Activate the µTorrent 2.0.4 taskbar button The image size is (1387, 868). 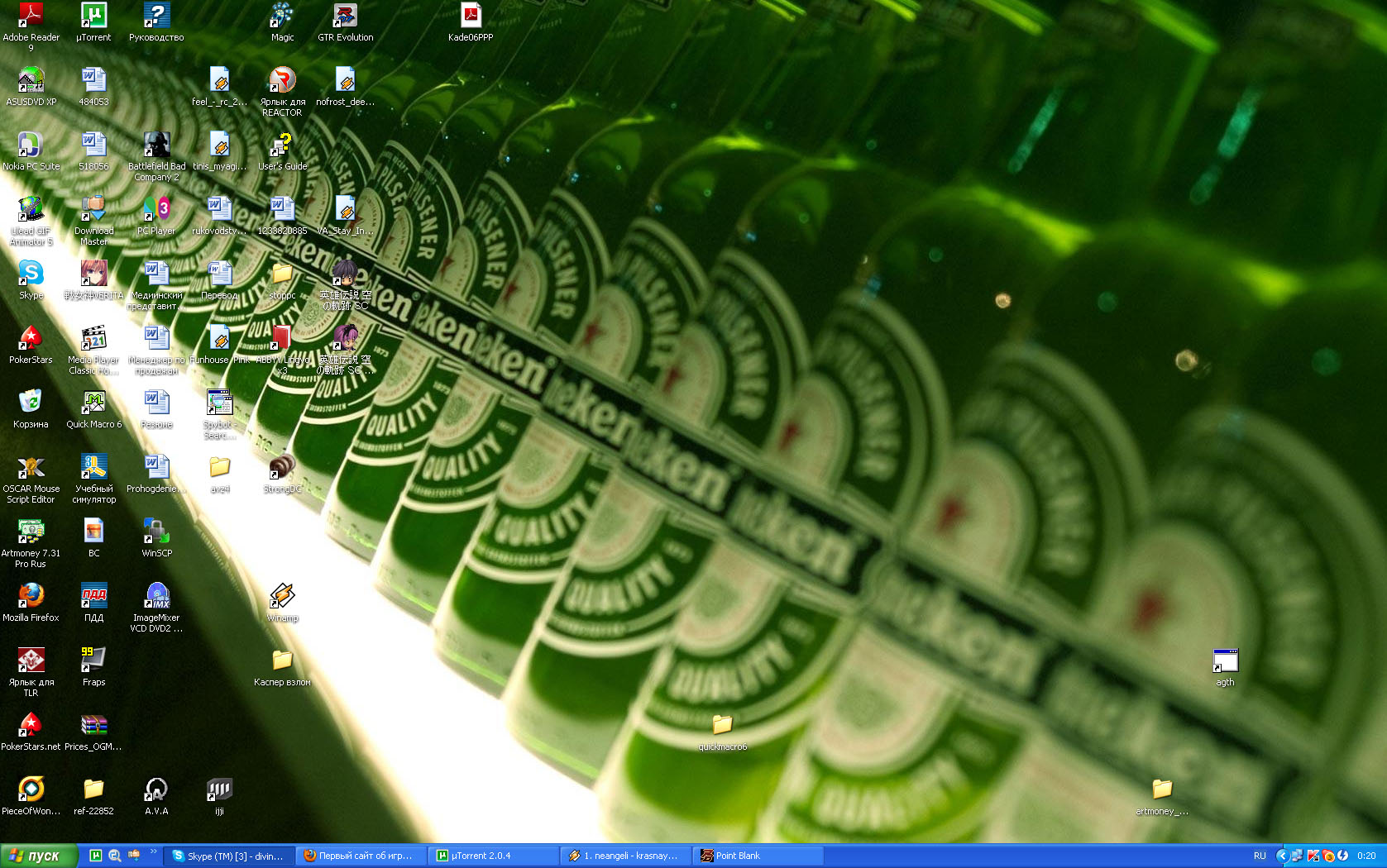[x=494, y=856]
